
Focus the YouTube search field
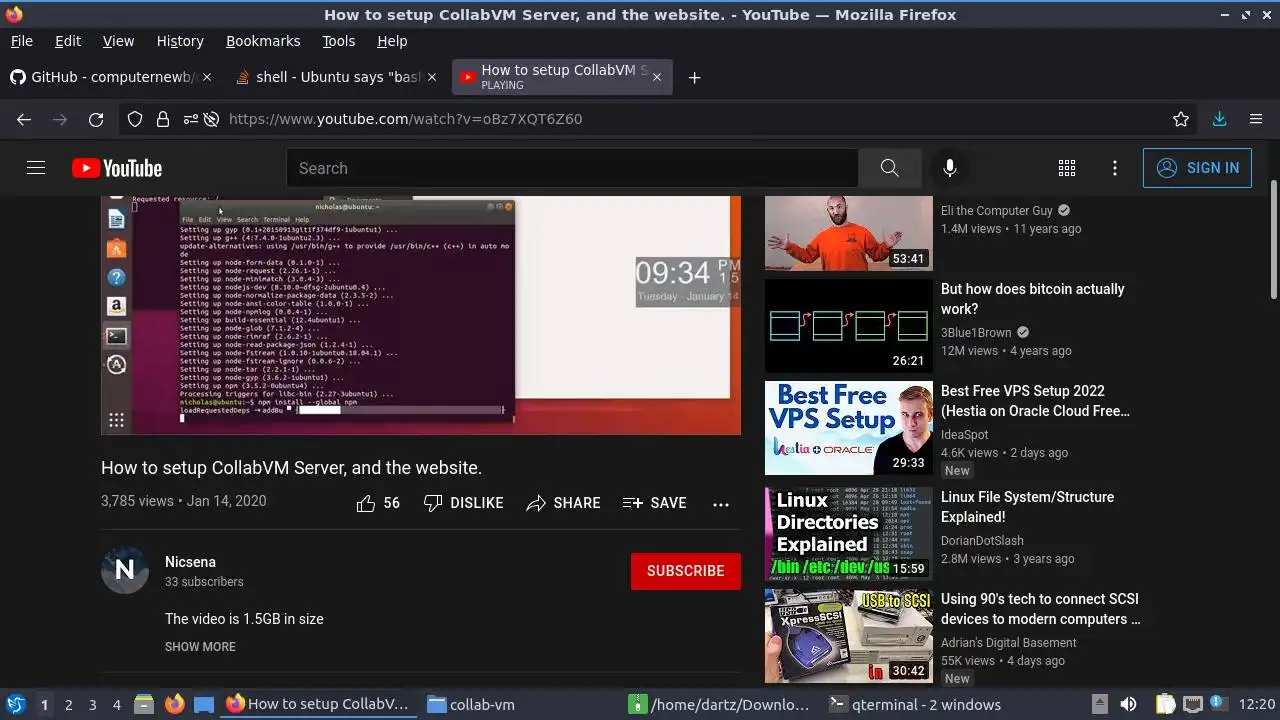[x=572, y=168]
